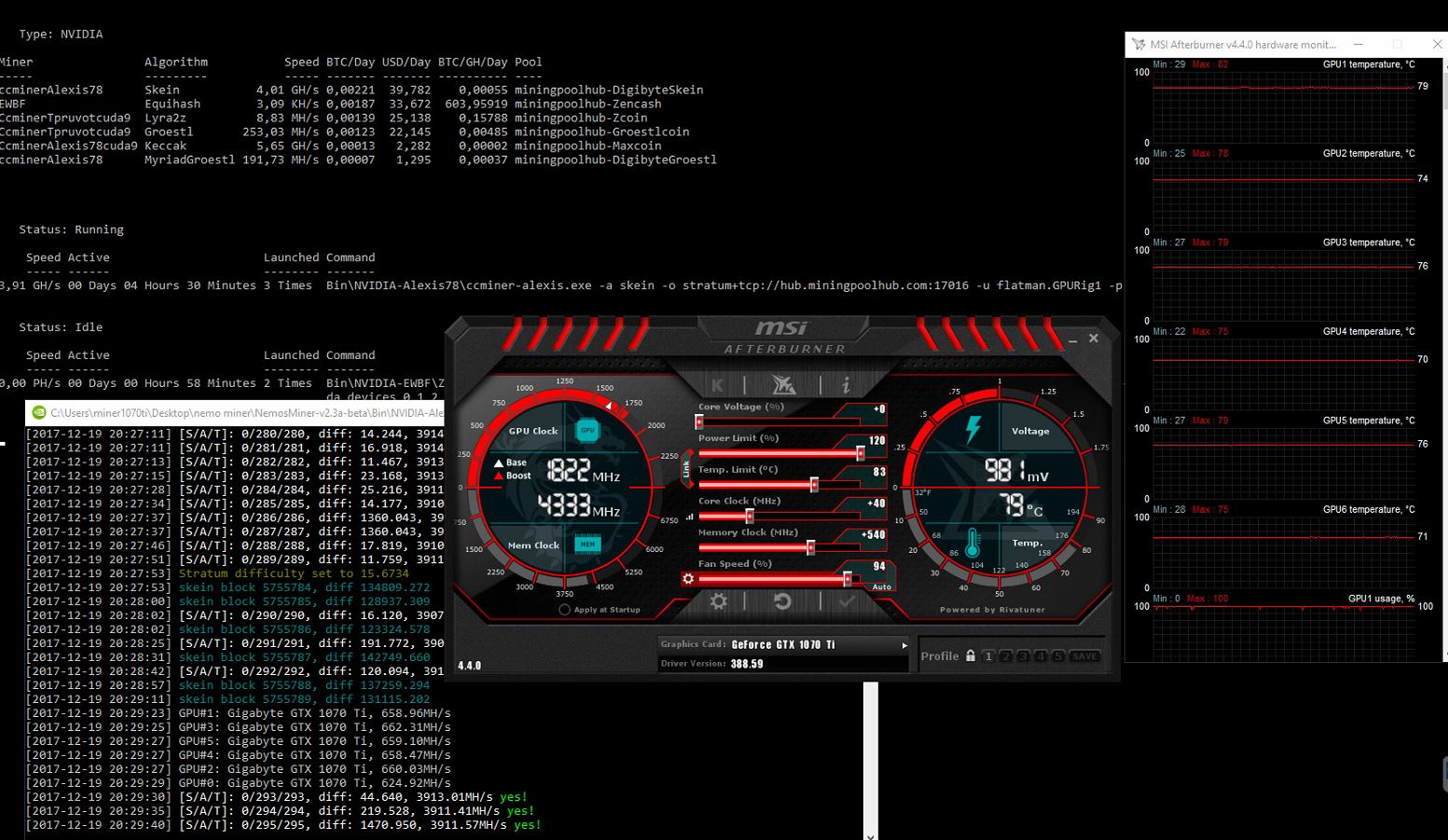This screenshot has height=840, width=1448.
Task: Click the Fan Speed slider handle
Action: pyautogui.click(x=848, y=579)
